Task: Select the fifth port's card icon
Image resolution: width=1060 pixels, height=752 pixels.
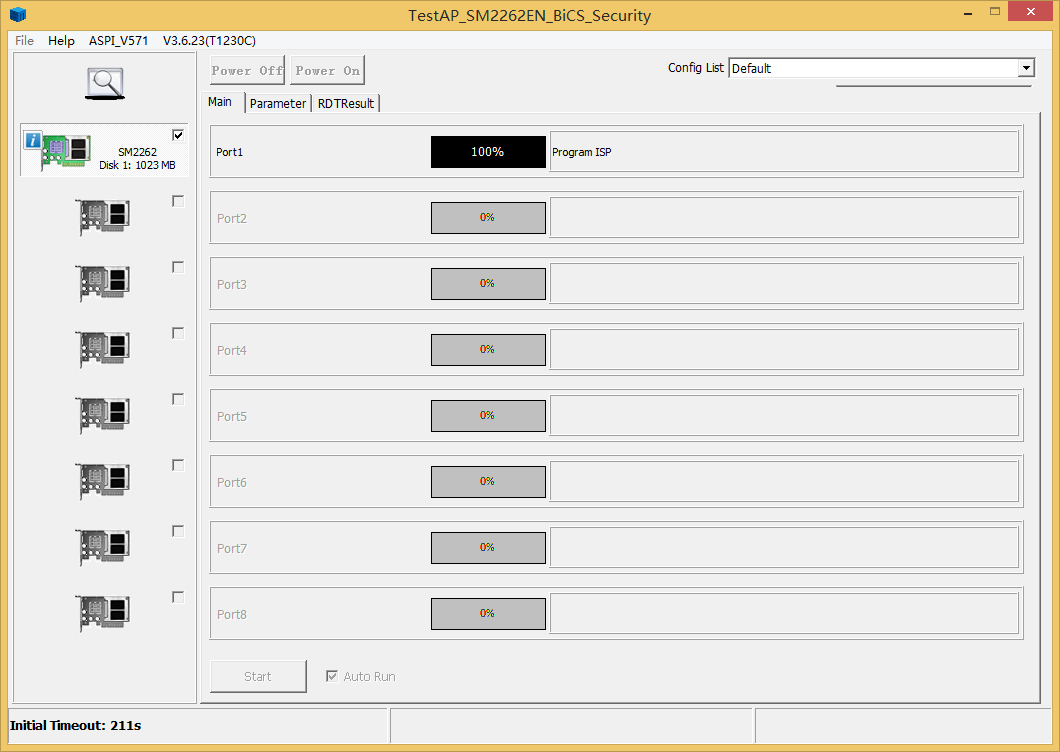Action: tap(104, 415)
